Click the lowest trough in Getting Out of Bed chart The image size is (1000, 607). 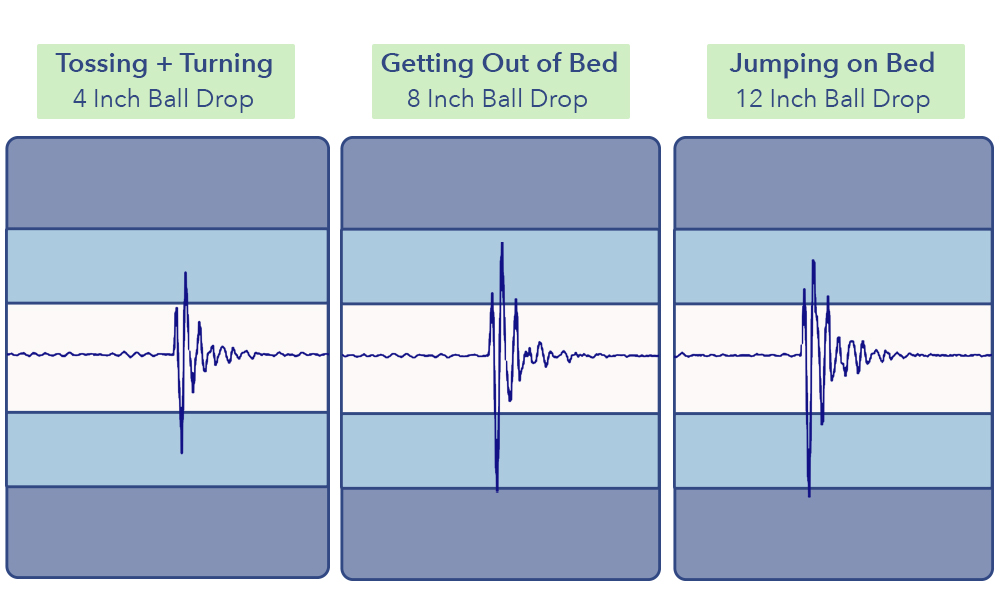tap(497, 488)
